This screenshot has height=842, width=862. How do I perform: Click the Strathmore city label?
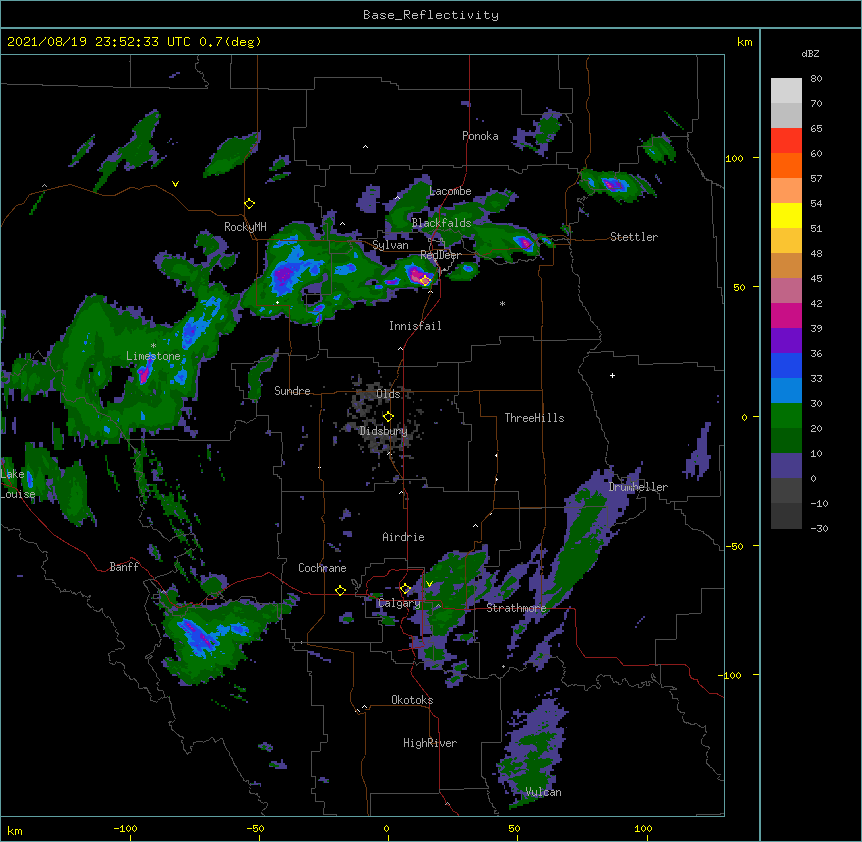point(516,608)
